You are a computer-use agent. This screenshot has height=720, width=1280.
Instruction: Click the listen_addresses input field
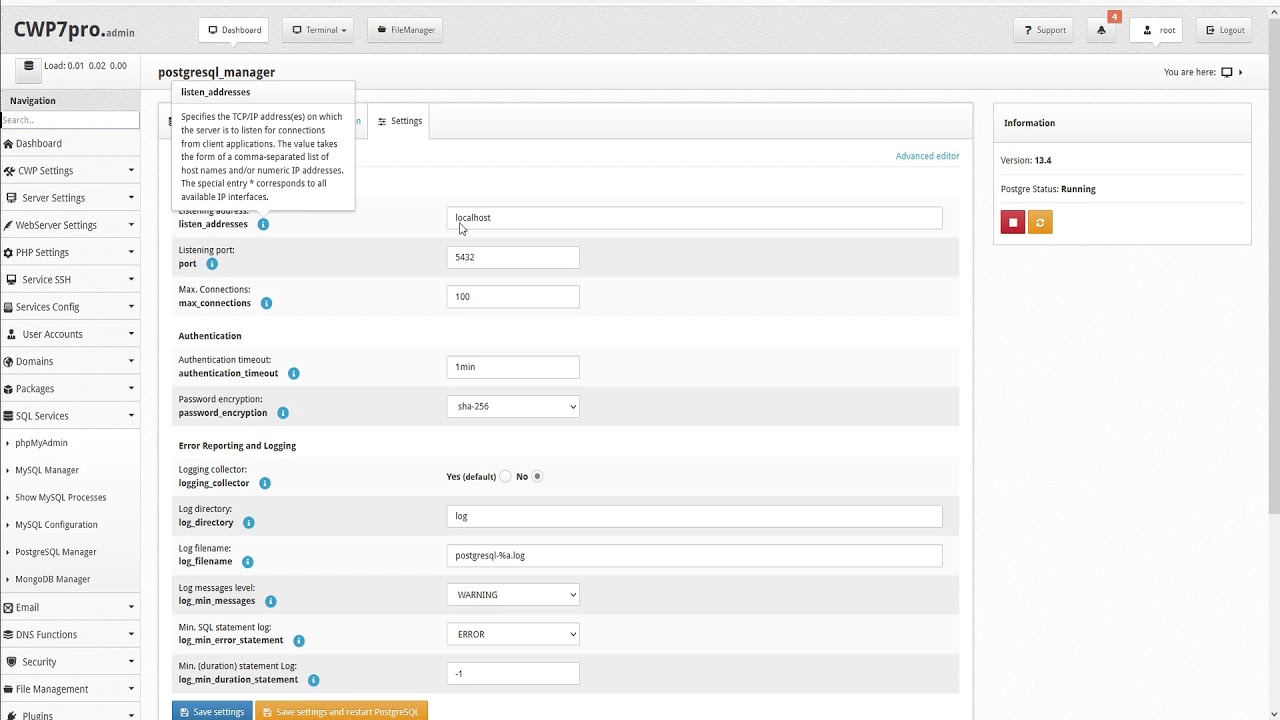[694, 218]
